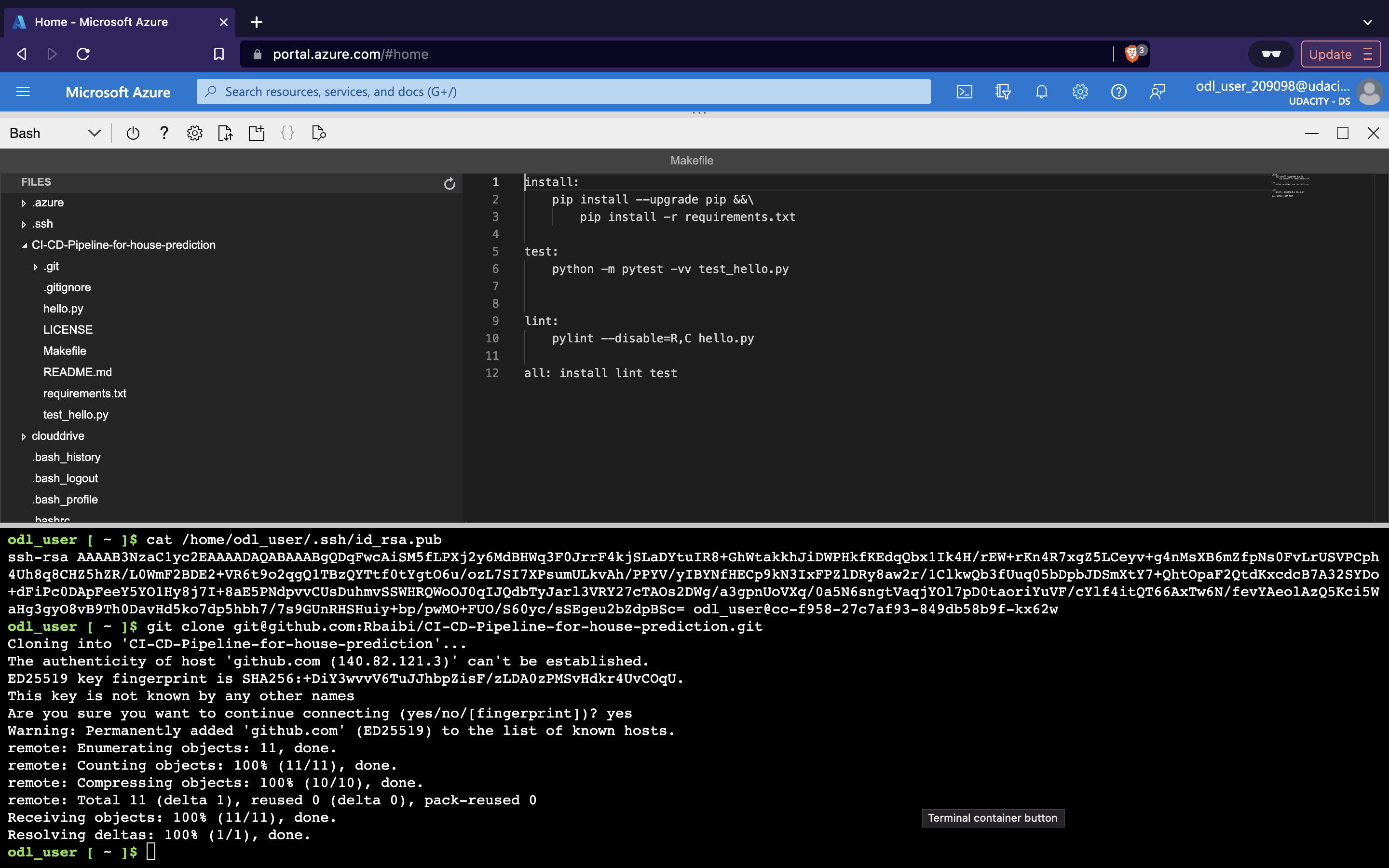Viewport: 1389px width, 868px height.
Task: Open the Azure portal hamburger menu
Action: (x=23, y=92)
